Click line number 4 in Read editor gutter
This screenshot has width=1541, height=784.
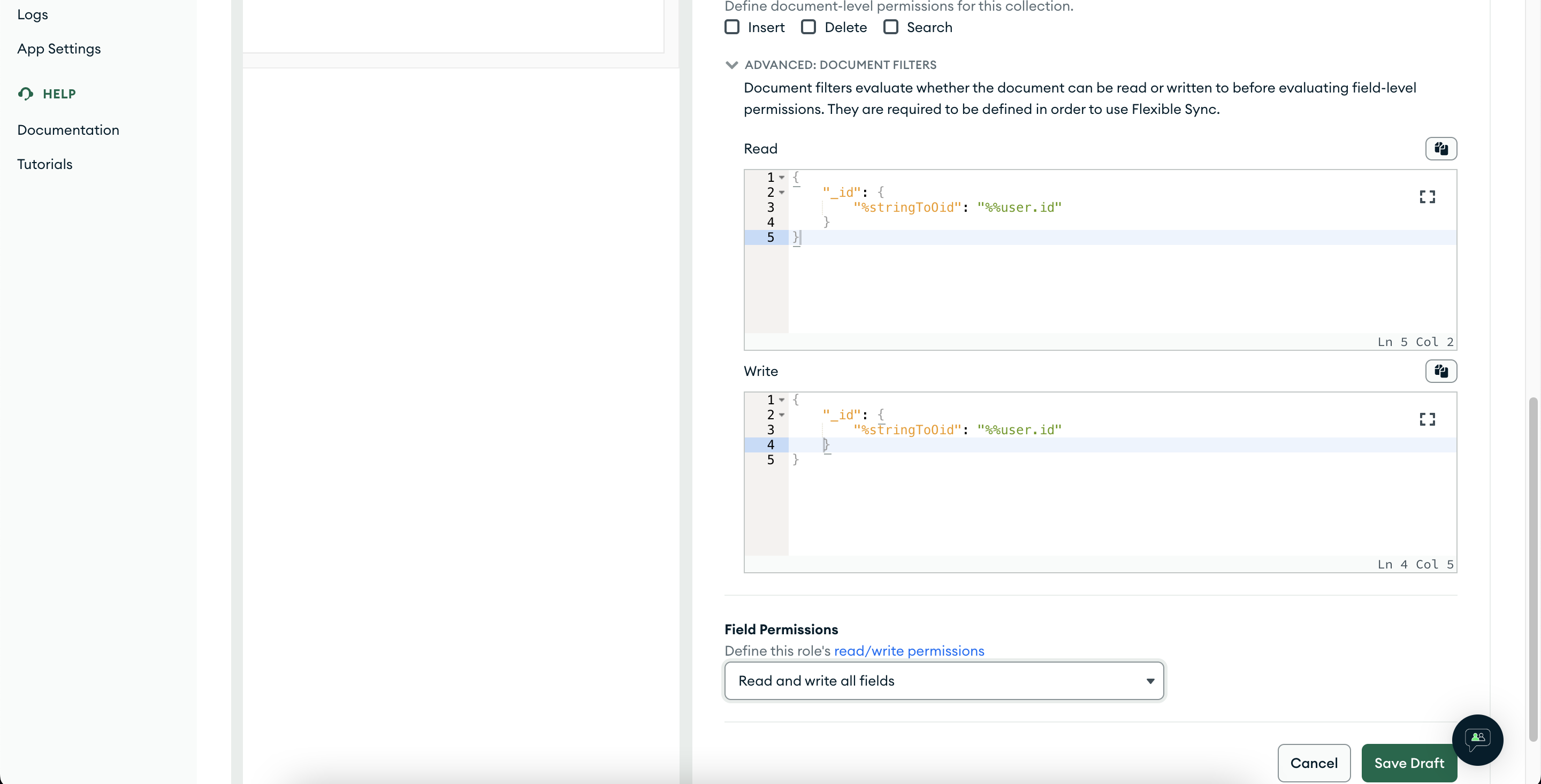tap(771, 222)
